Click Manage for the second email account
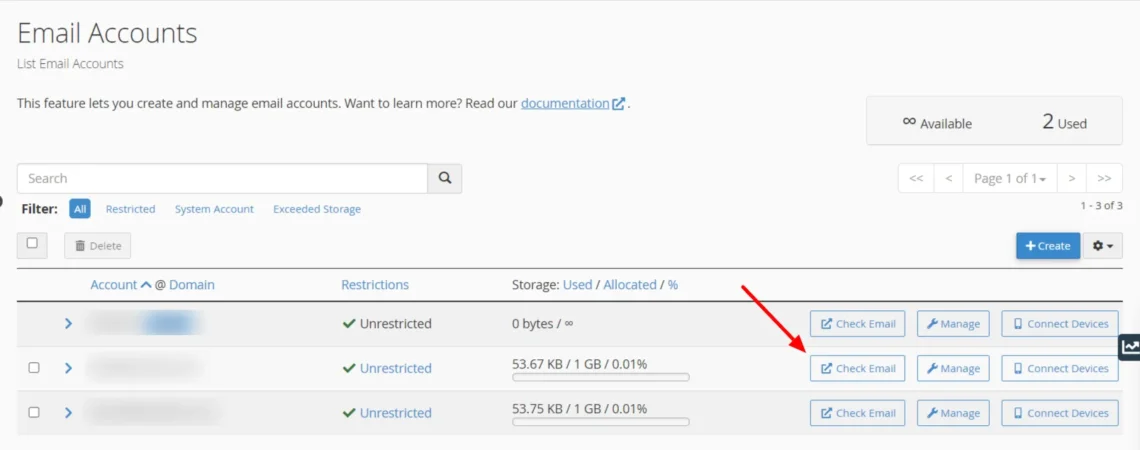This screenshot has height=450, width=1140. click(953, 369)
